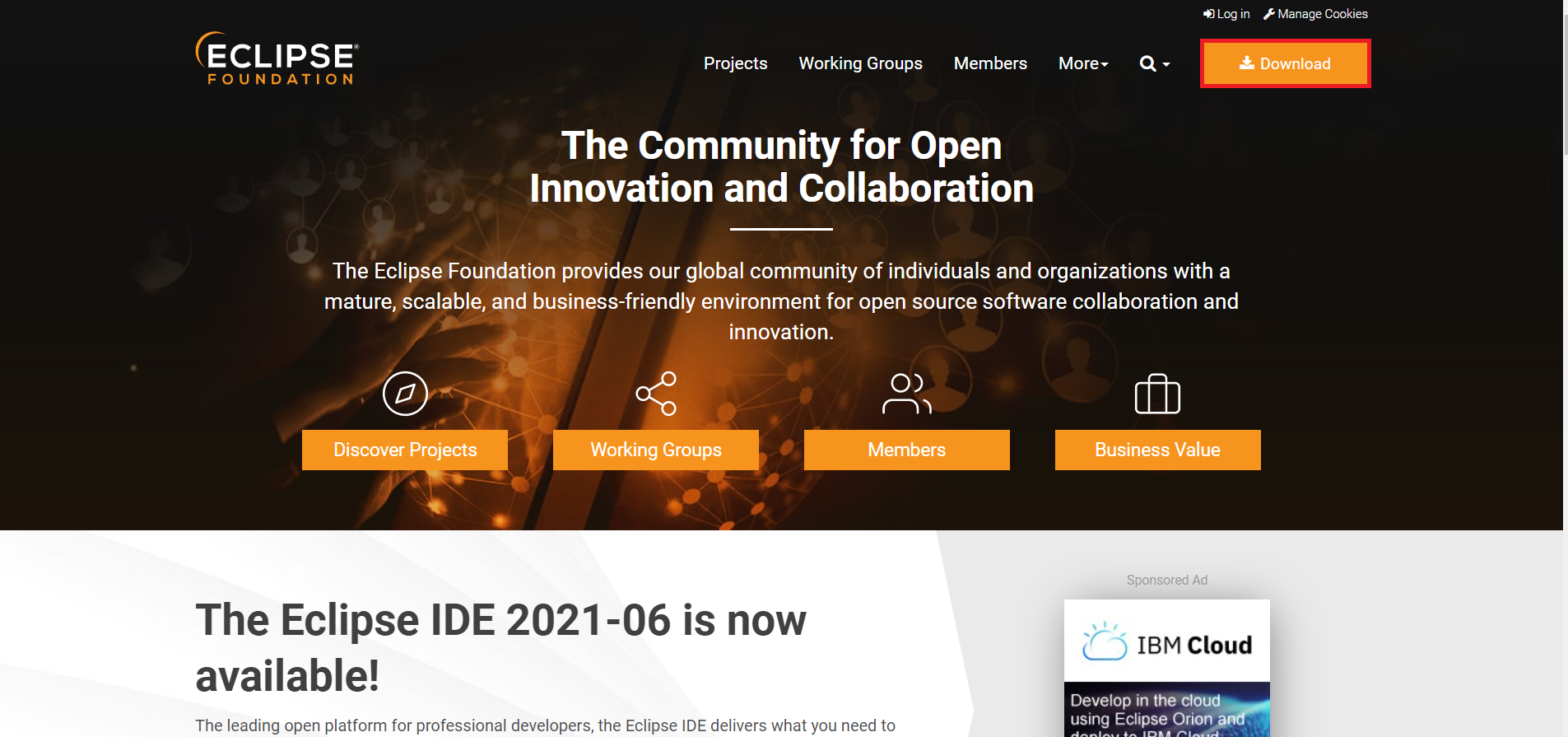This screenshot has height=737, width=1568.
Task: Click the share network icon above Working Groups
Action: coord(656,394)
